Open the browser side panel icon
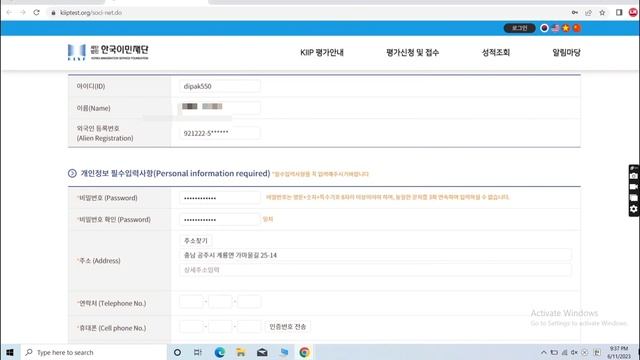 [619, 13]
